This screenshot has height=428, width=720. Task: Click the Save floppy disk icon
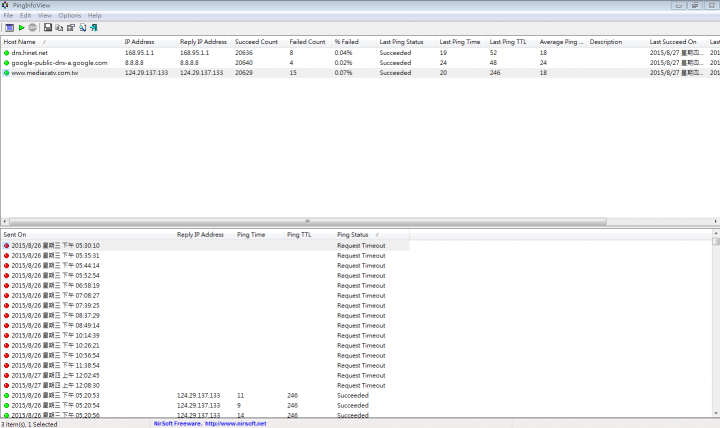tap(49, 27)
